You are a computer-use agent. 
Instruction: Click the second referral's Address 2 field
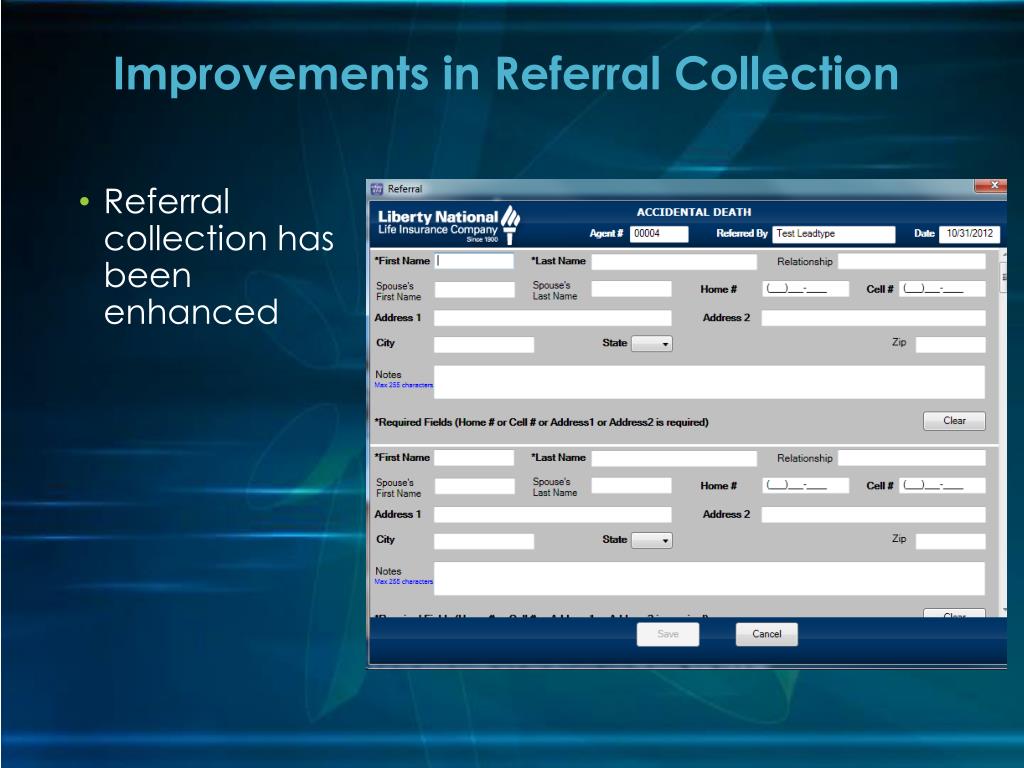873,515
